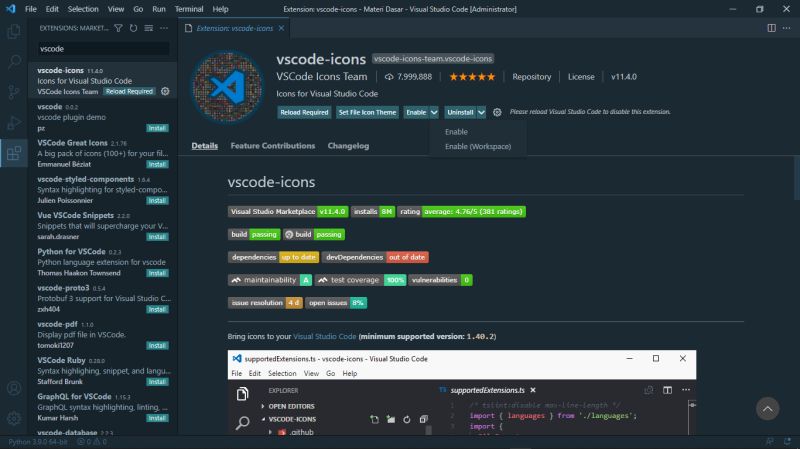This screenshot has width=800, height=449.
Task: Install the VSCode Great Icons extension
Action: point(157,164)
